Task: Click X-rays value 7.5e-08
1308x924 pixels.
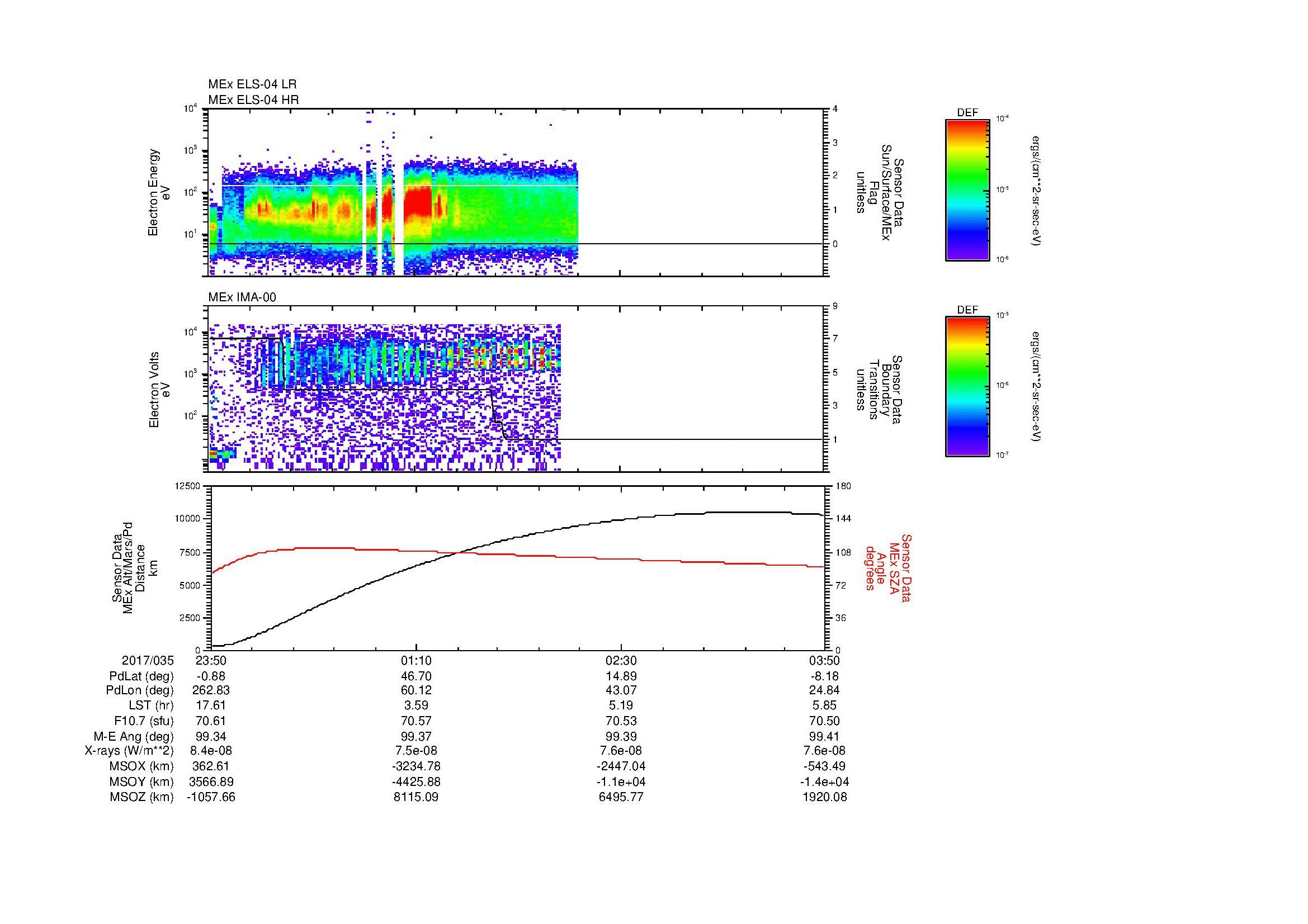Action: (x=417, y=751)
